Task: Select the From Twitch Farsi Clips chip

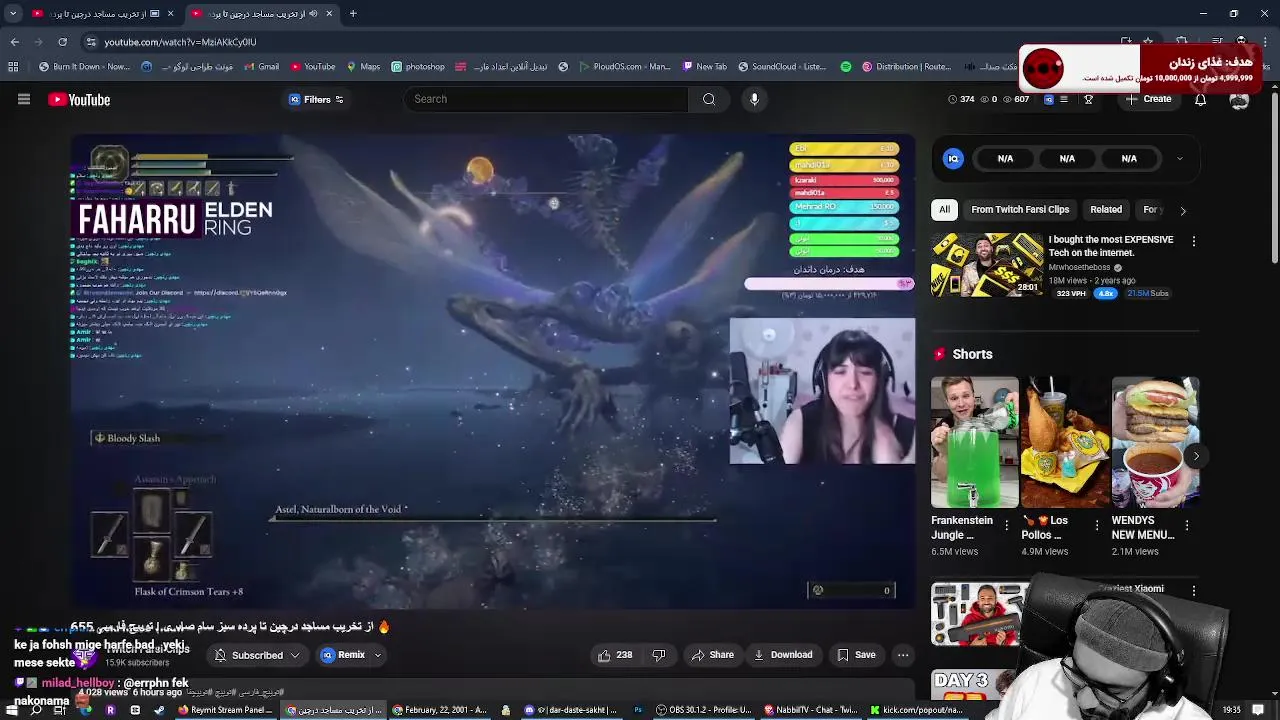Action: click(x=1020, y=210)
